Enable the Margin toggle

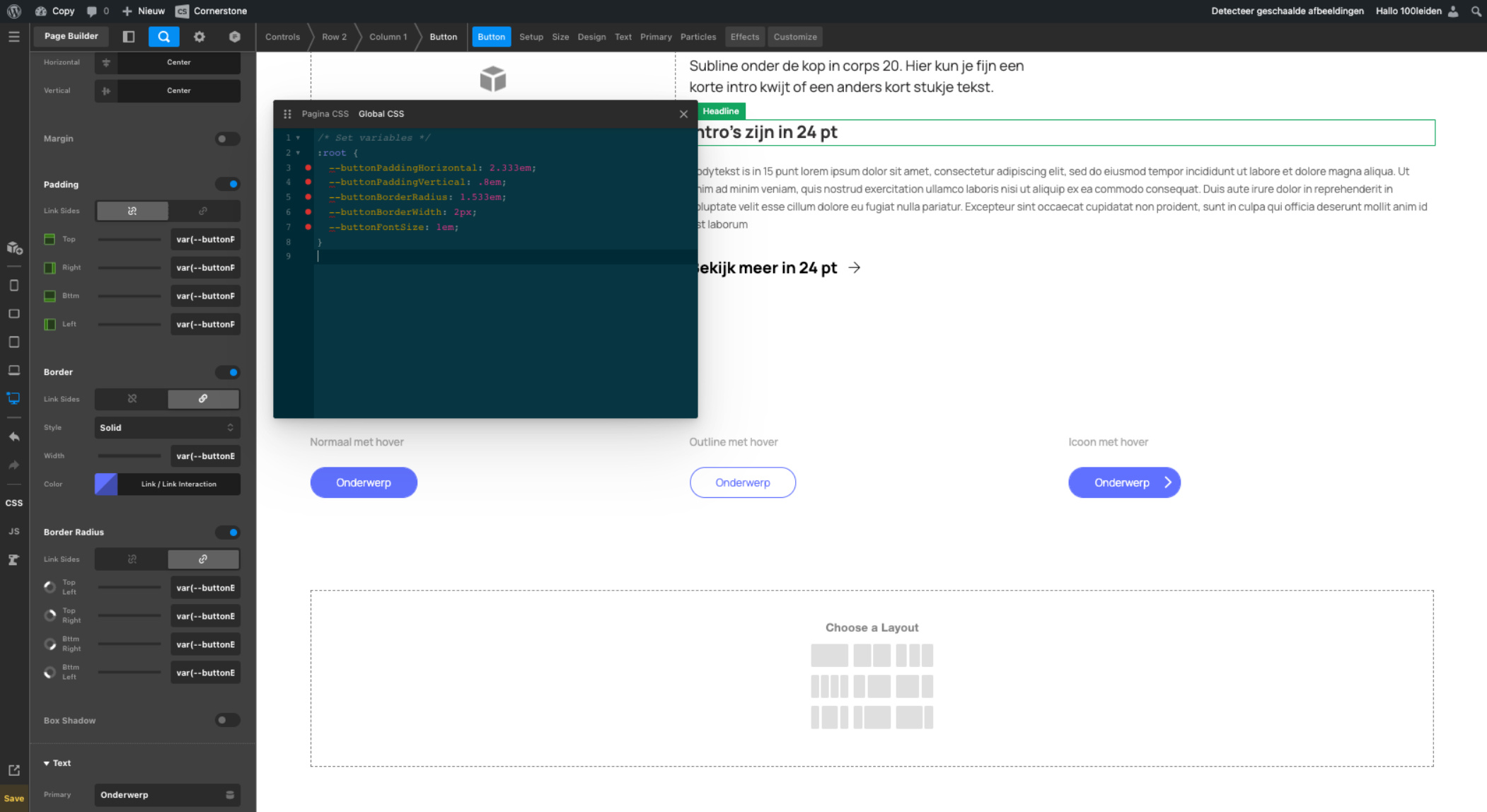(x=227, y=139)
